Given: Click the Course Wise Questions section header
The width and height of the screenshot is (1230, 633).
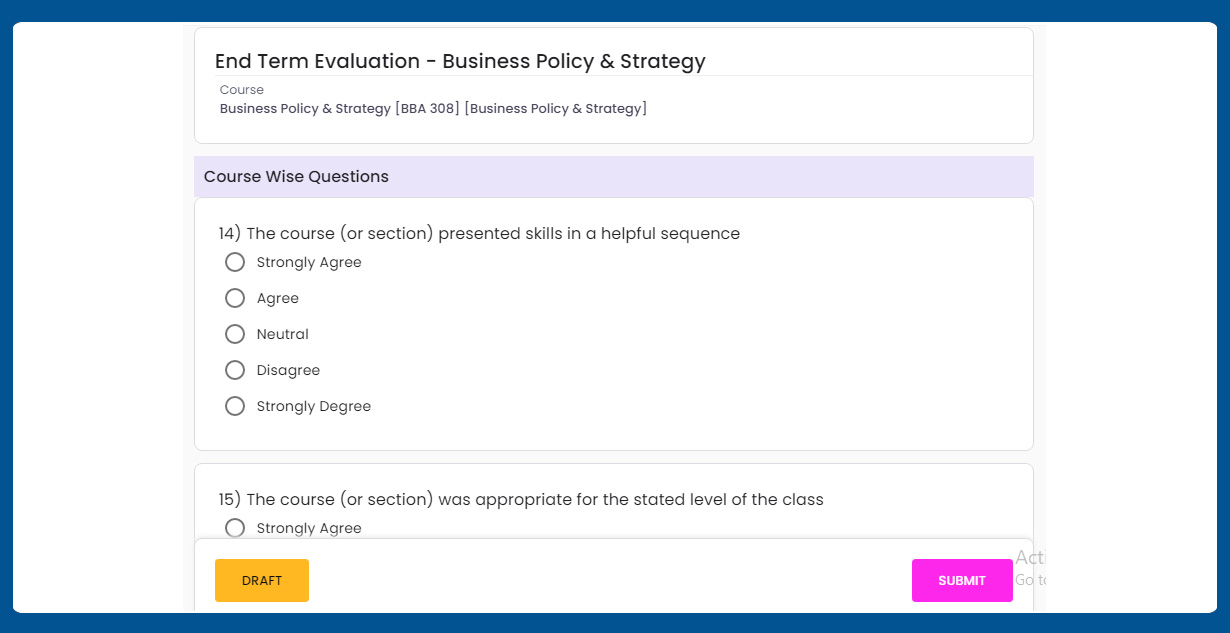Looking at the screenshot, I should point(296,176).
